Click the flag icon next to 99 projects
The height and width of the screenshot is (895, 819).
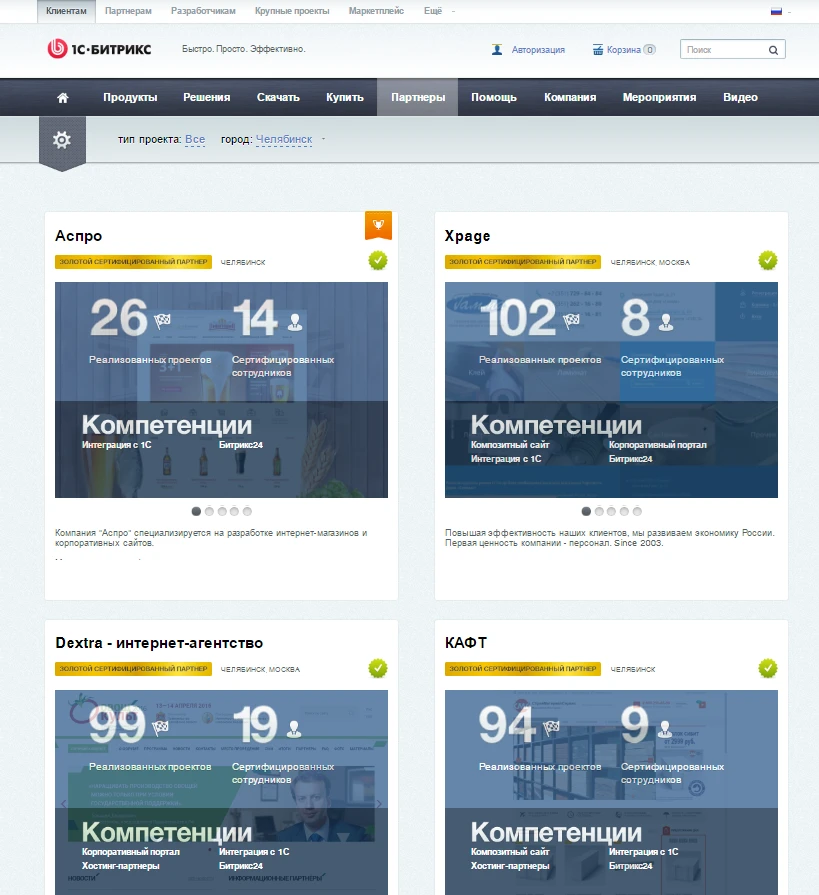(x=160, y=728)
